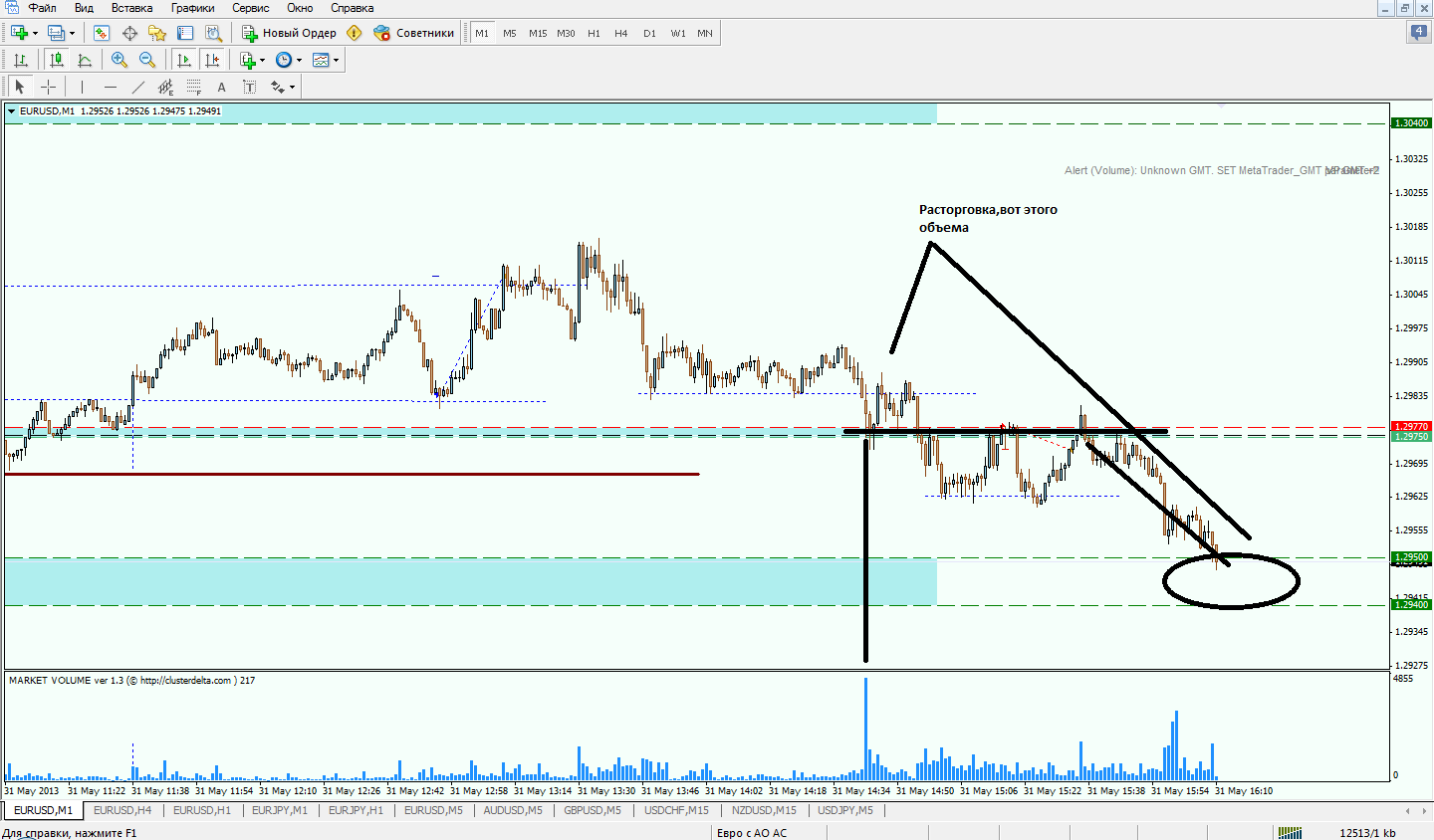Select the Equidistant Channel tool

[166, 87]
